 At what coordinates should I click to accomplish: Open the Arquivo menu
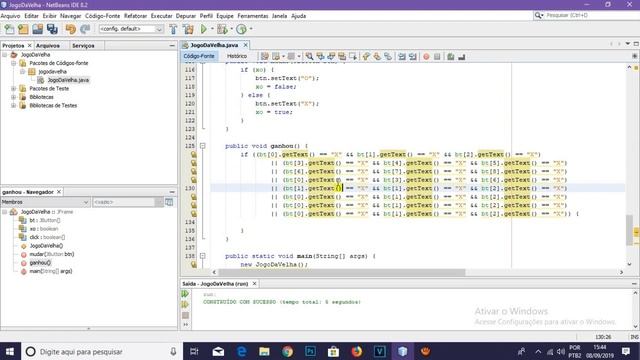10,16
